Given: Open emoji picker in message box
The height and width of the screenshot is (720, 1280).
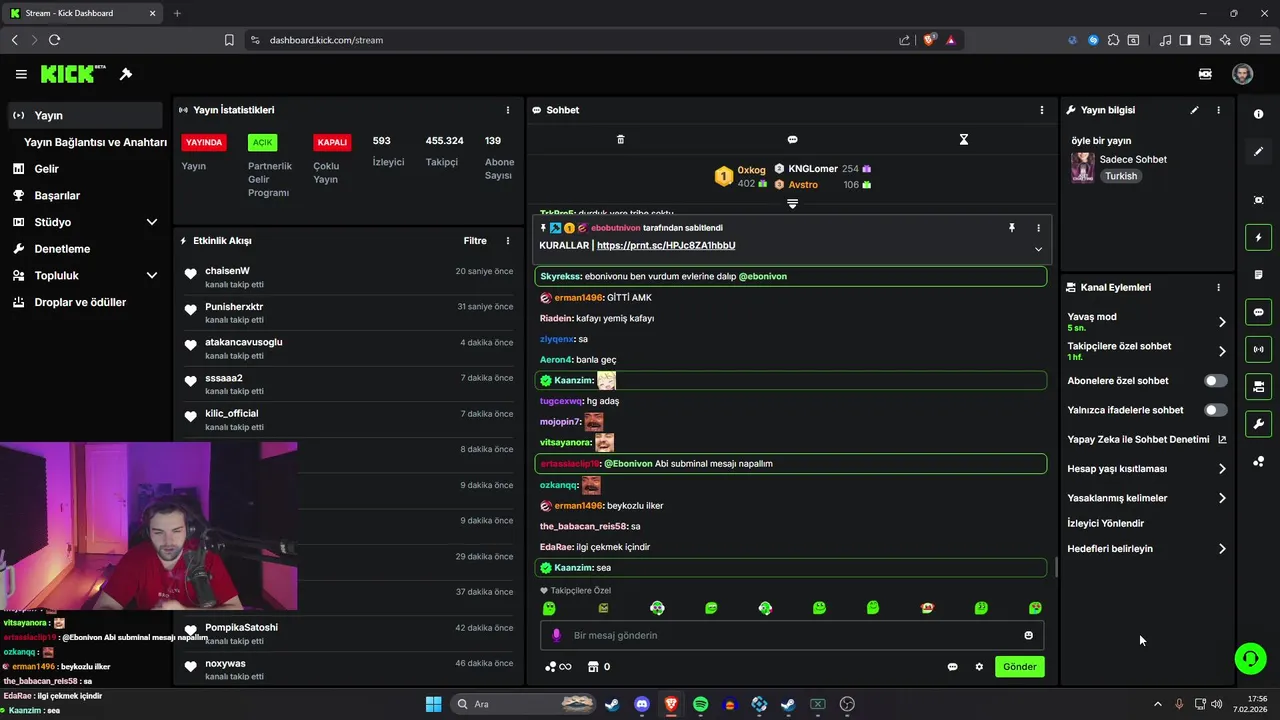Looking at the screenshot, I should point(1028,635).
